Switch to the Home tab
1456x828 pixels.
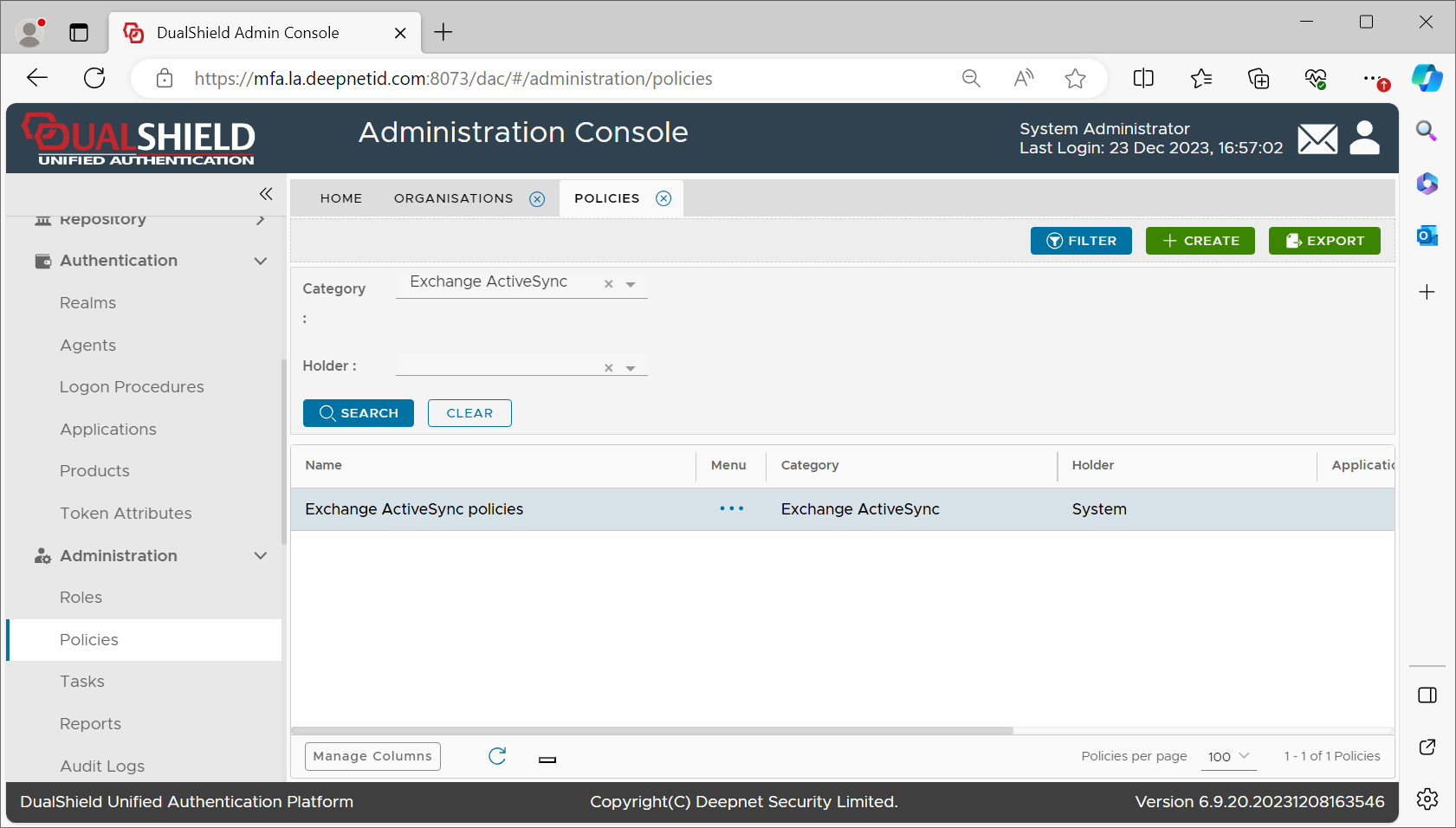pos(341,198)
